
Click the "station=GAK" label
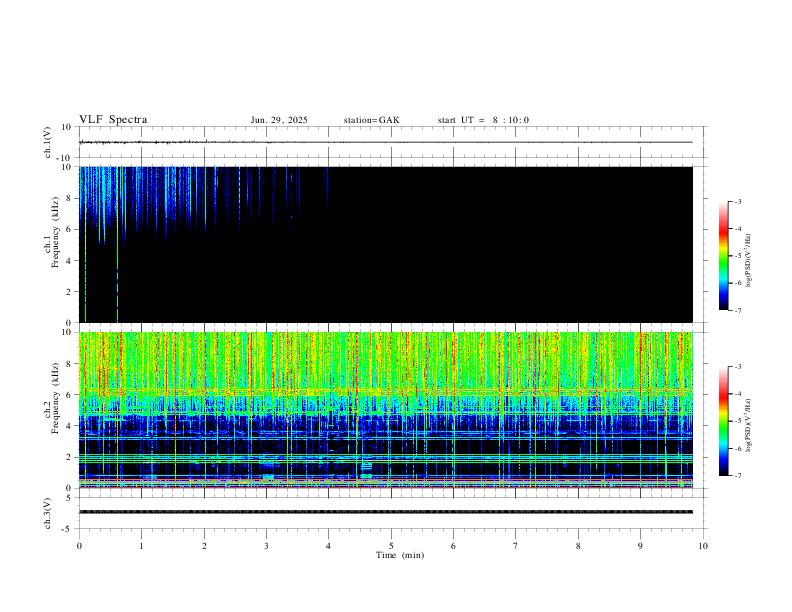pos(371,120)
